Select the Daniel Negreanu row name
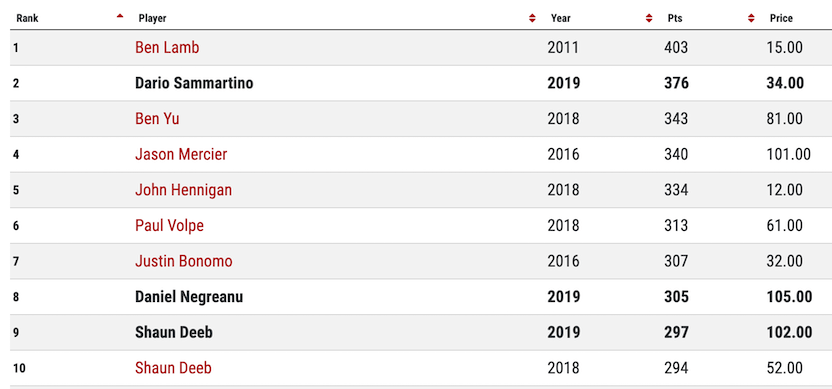This screenshot has height=389, width=832. tap(189, 296)
